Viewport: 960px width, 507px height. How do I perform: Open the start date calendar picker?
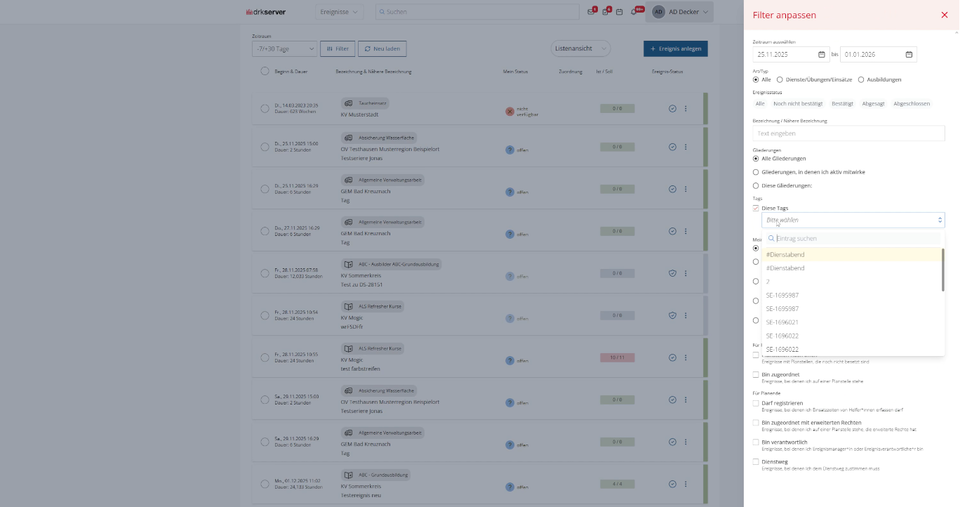tap(821, 54)
